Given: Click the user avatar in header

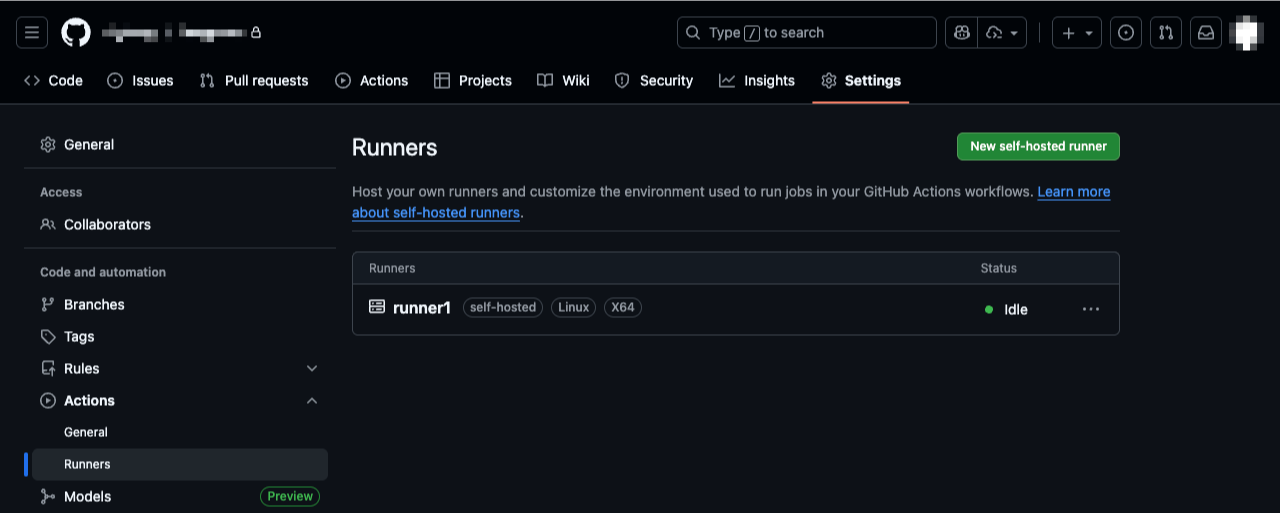Looking at the screenshot, I should [1246, 33].
